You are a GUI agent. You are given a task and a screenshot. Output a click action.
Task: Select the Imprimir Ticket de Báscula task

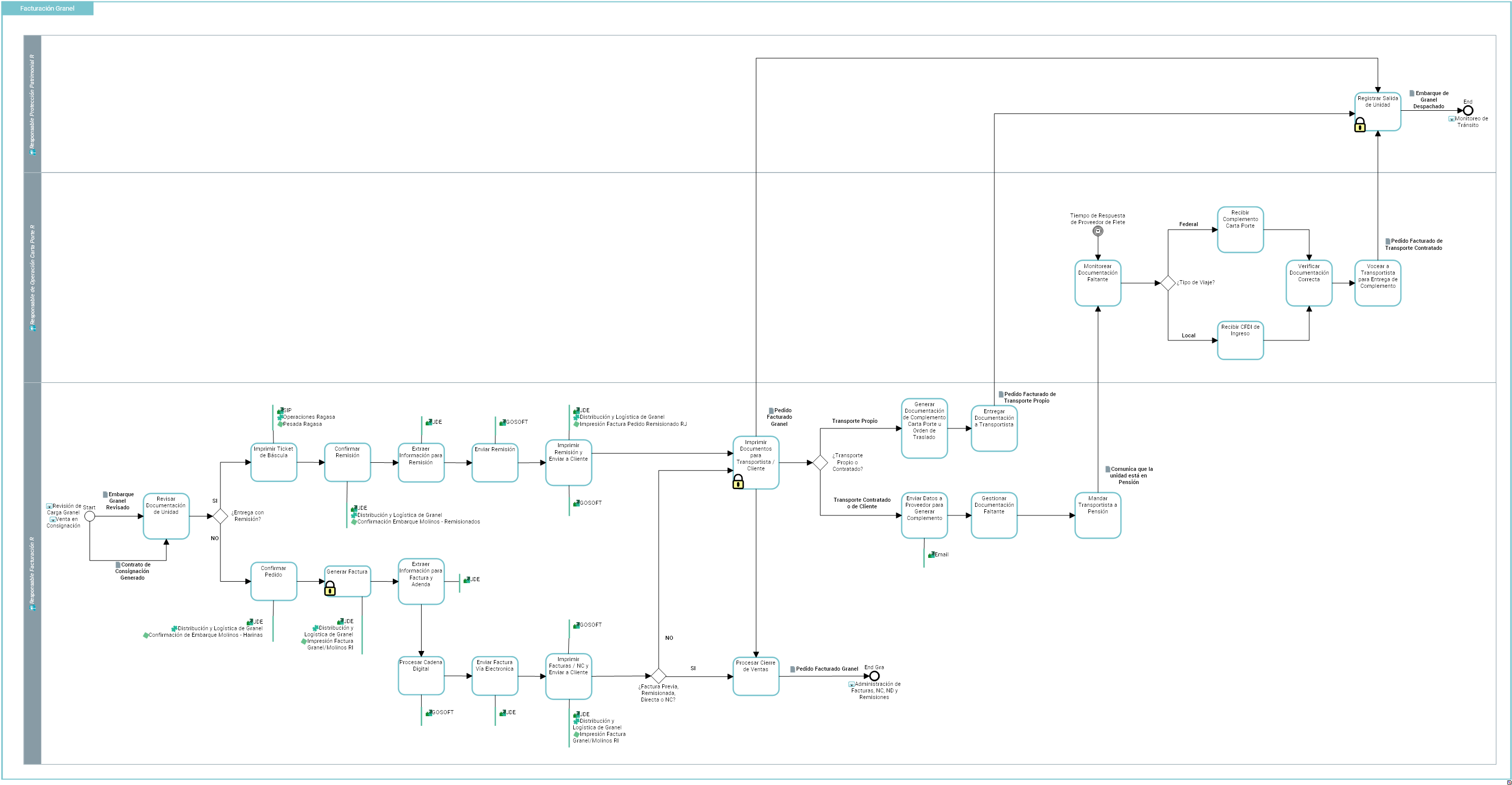(x=273, y=463)
